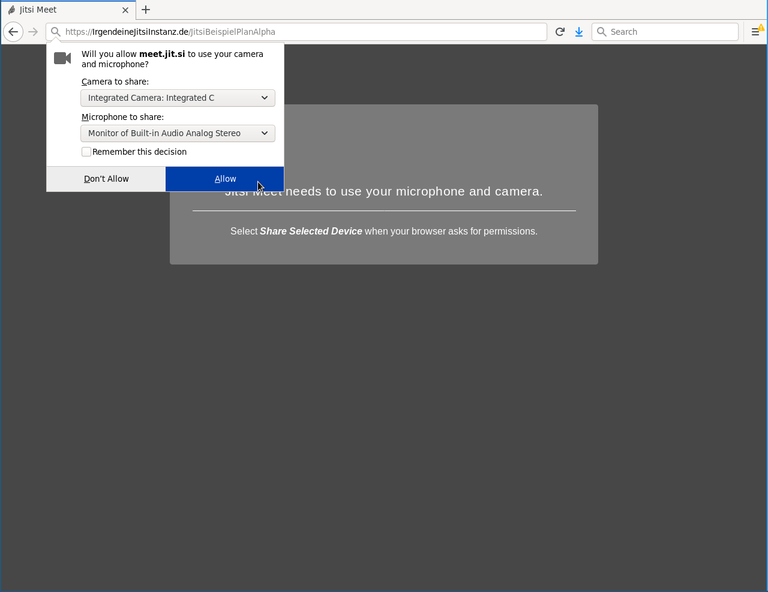Screen dimensions: 768x592
Task: Click the magnifier icon in the address bar
Action: tap(55, 32)
